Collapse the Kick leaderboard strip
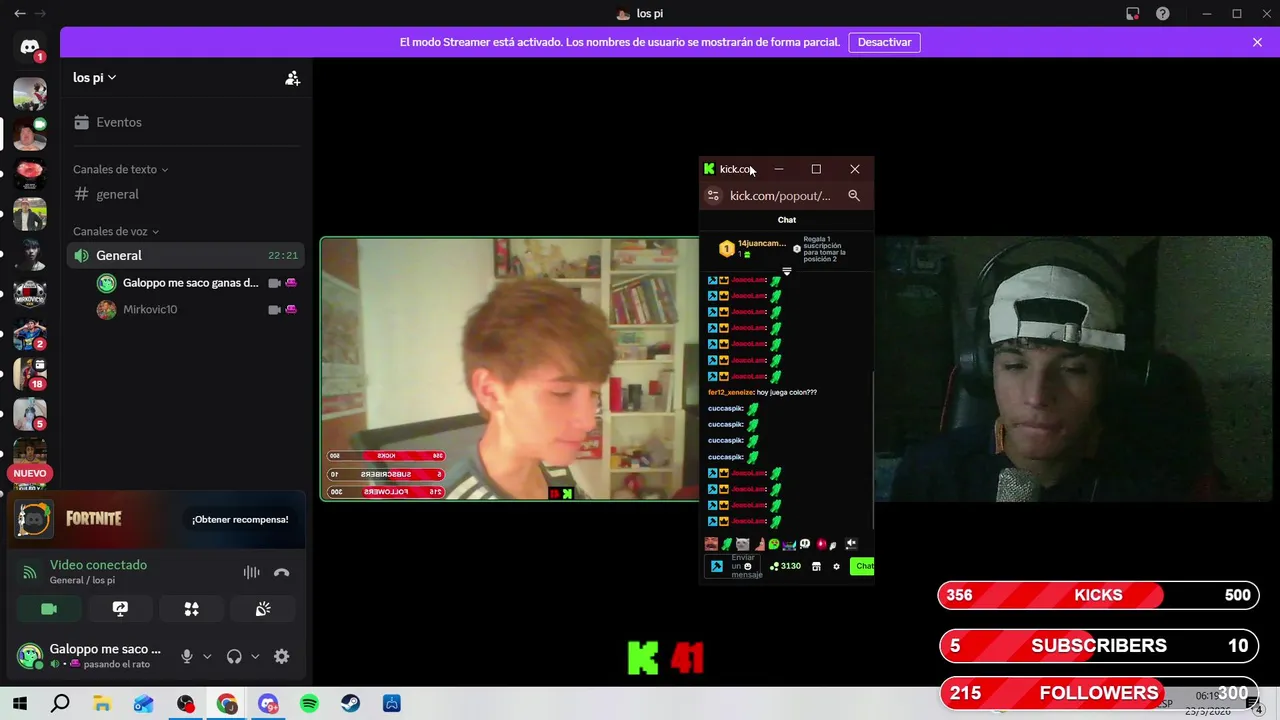Viewport: 1280px width, 720px height. pyautogui.click(x=787, y=272)
